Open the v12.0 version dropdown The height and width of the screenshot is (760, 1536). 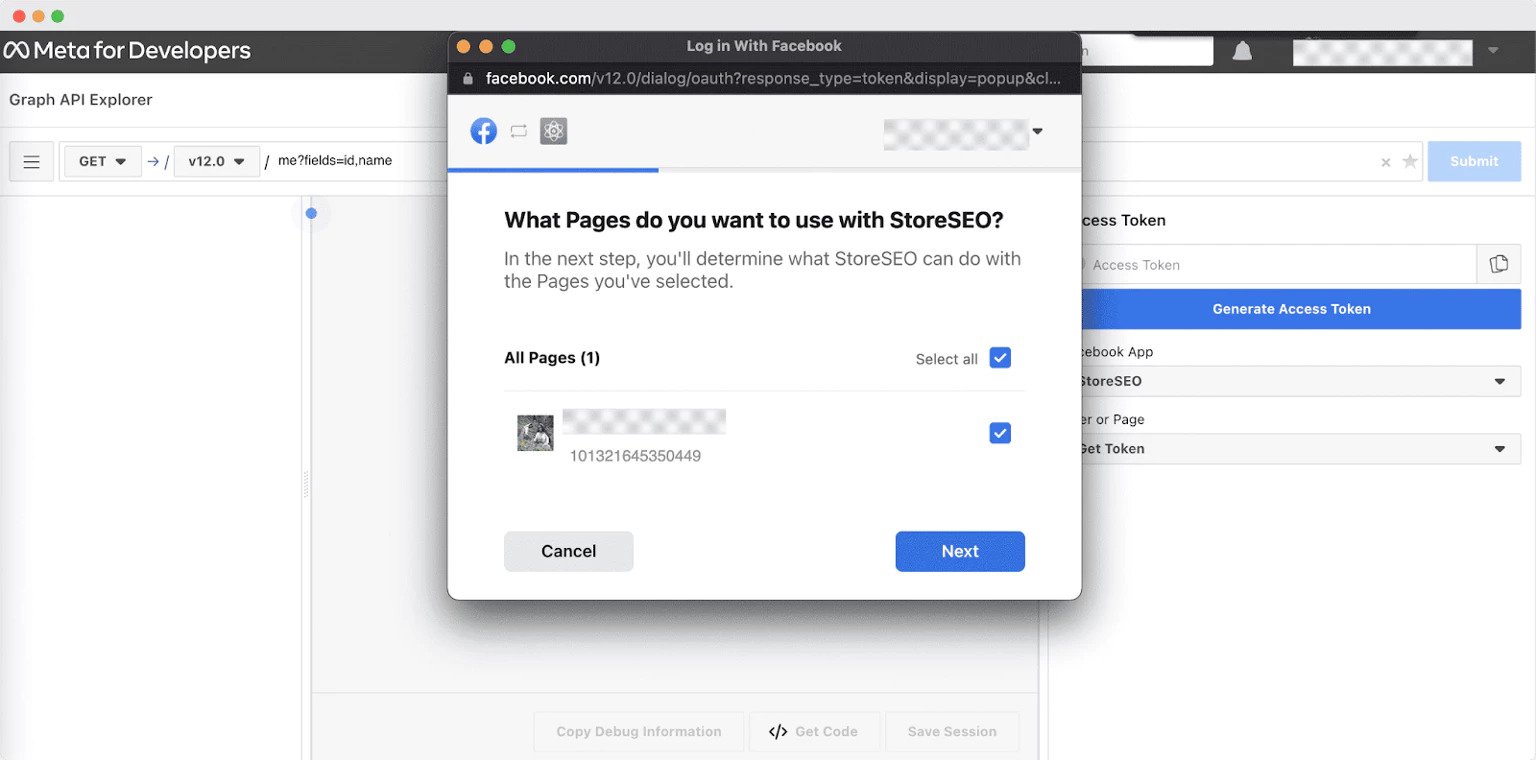coord(217,161)
